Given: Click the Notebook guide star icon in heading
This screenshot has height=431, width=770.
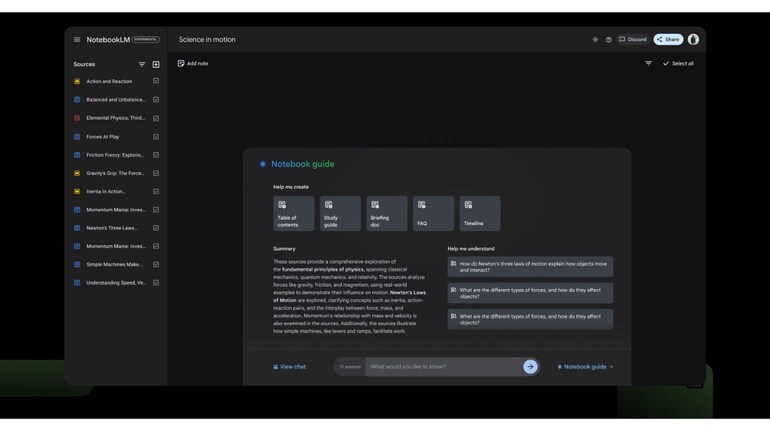Looking at the screenshot, I should click(263, 164).
